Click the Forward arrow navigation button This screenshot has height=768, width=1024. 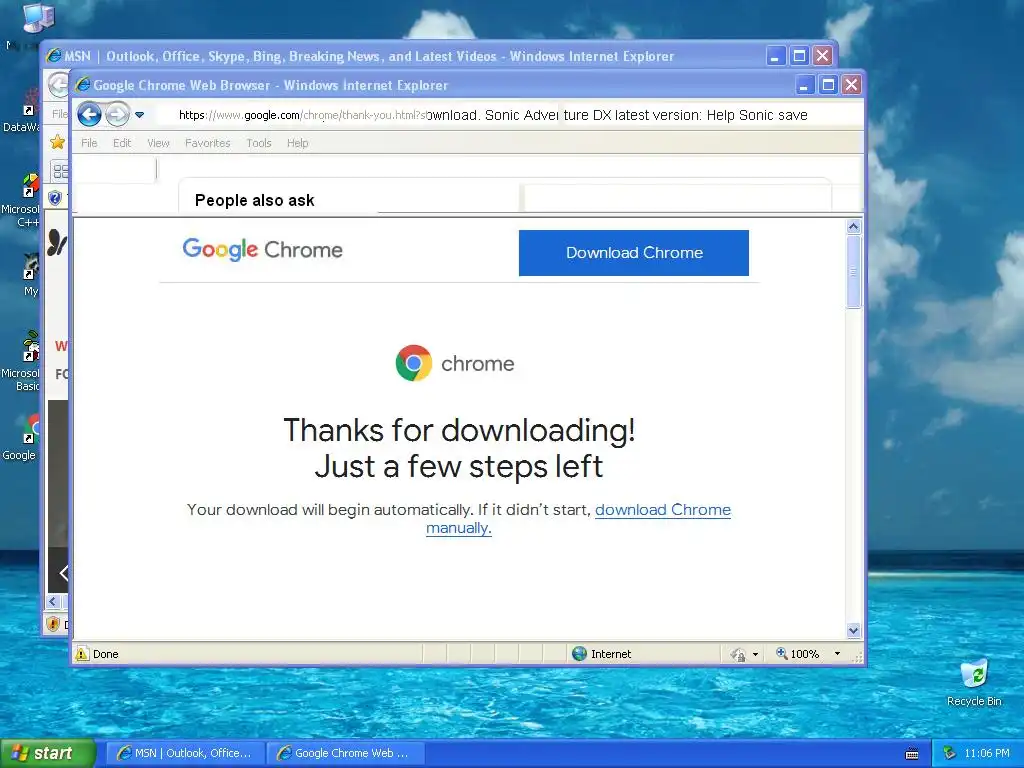[118, 115]
